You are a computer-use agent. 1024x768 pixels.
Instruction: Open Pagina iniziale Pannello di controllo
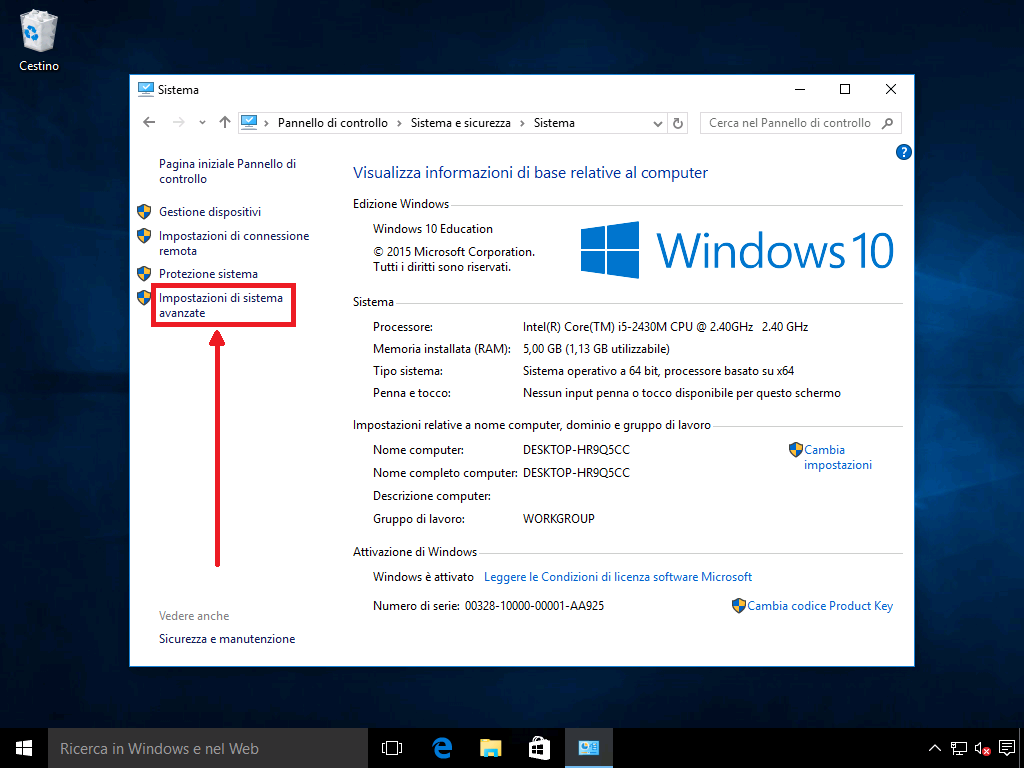[x=227, y=171]
